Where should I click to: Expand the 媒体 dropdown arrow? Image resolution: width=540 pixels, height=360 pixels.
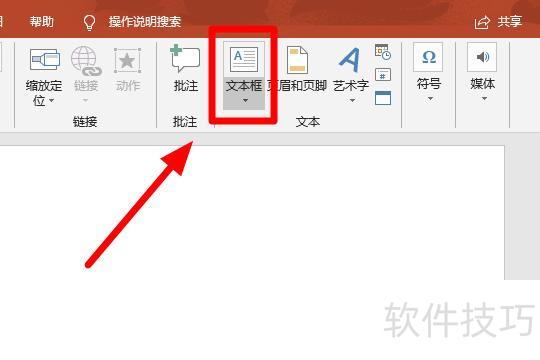tap(484, 99)
